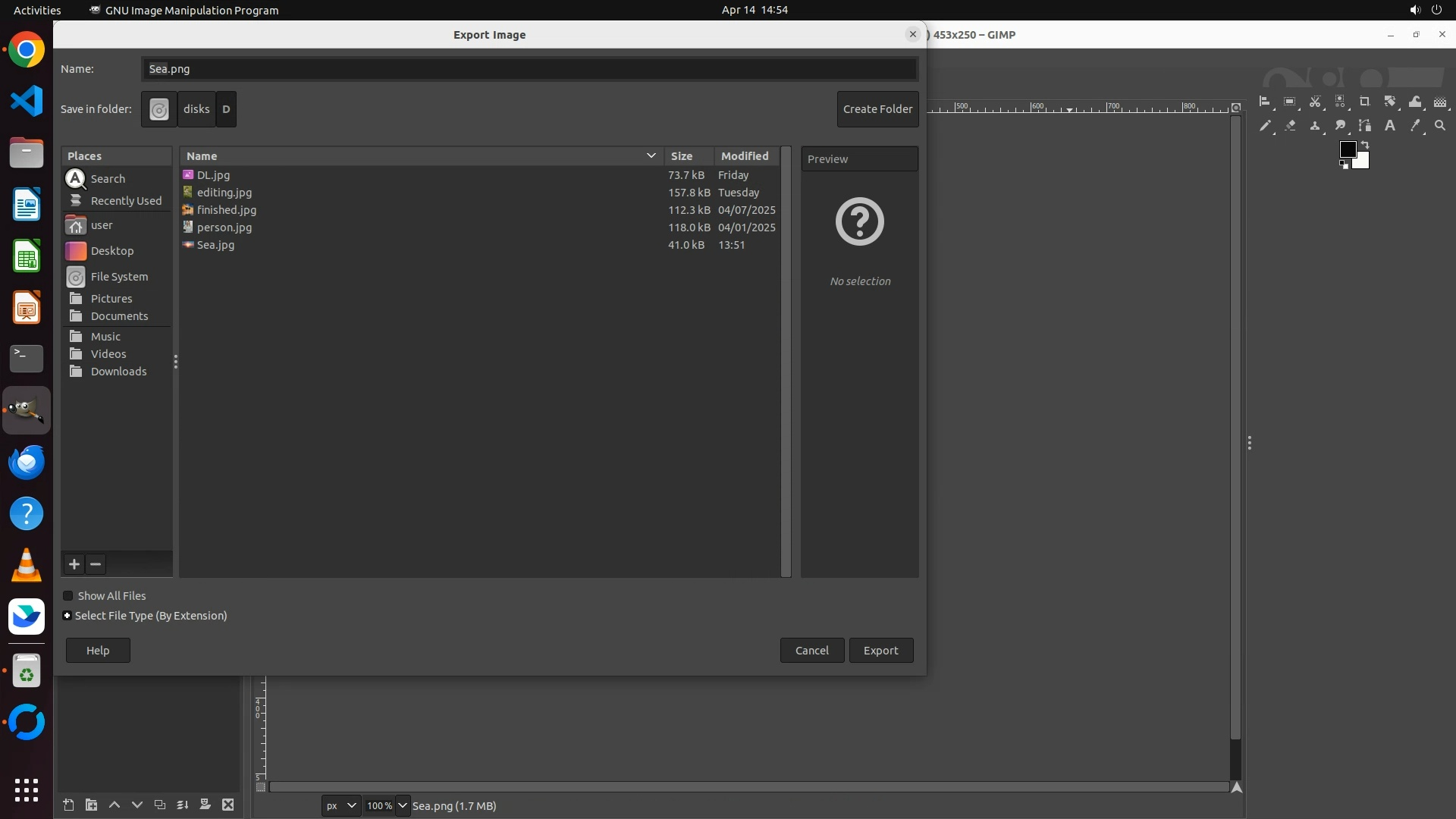Select the Color Picker eyedropper tool
Image resolution: width=1456 pixels, height=819 pixels.
click(1415, 126)
